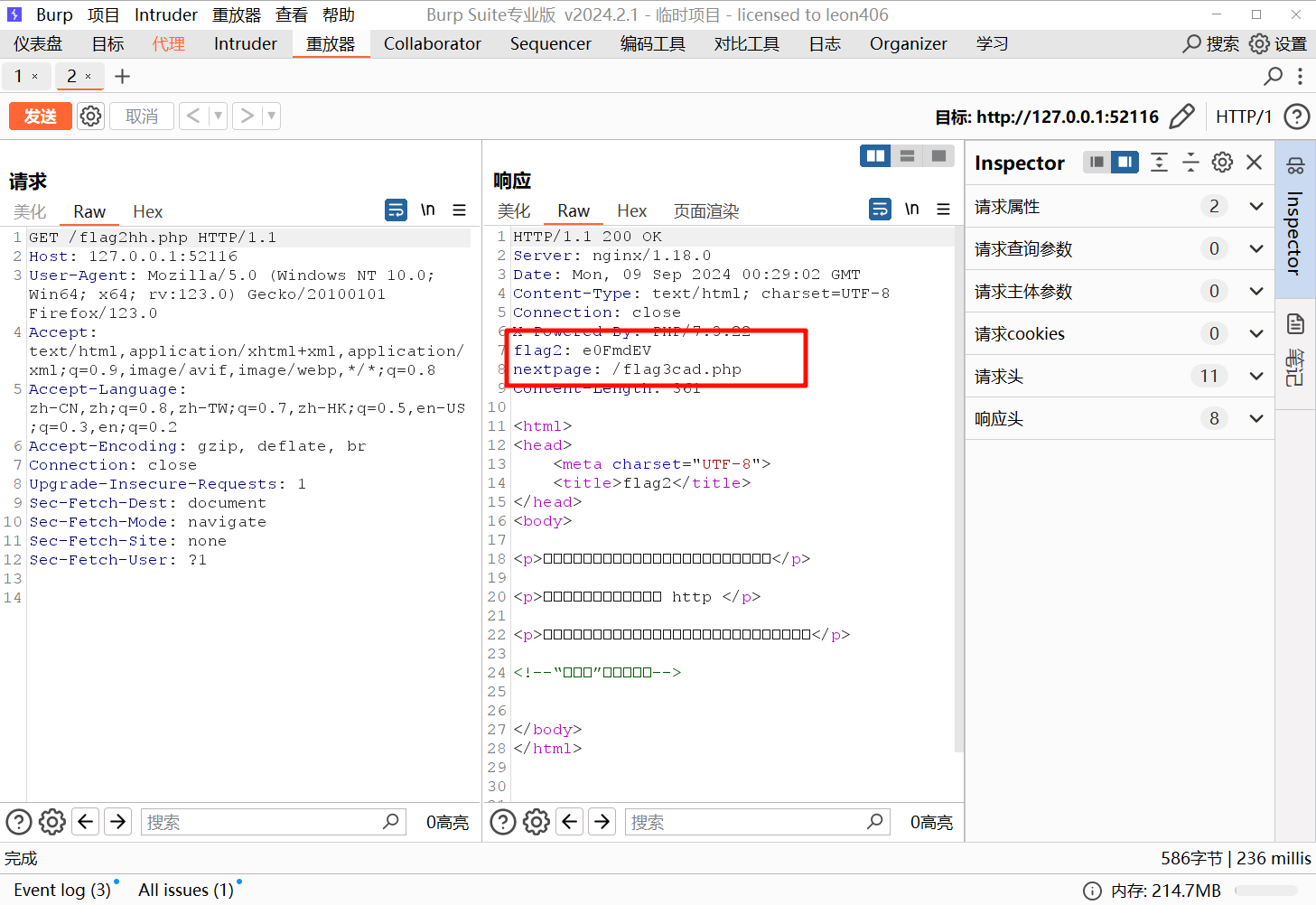This screenshot has width=1316, height=905.
Task: Expand all Inspector sections icon
Action: pos(1159,162)
